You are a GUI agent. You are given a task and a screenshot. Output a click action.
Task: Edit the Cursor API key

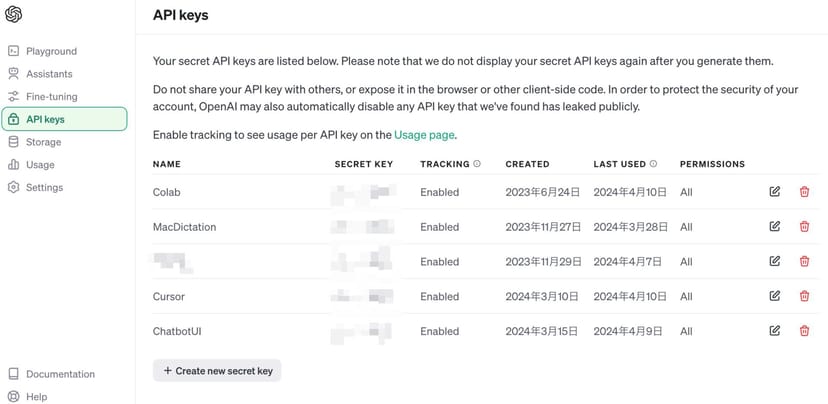click(x=775, y=296)
